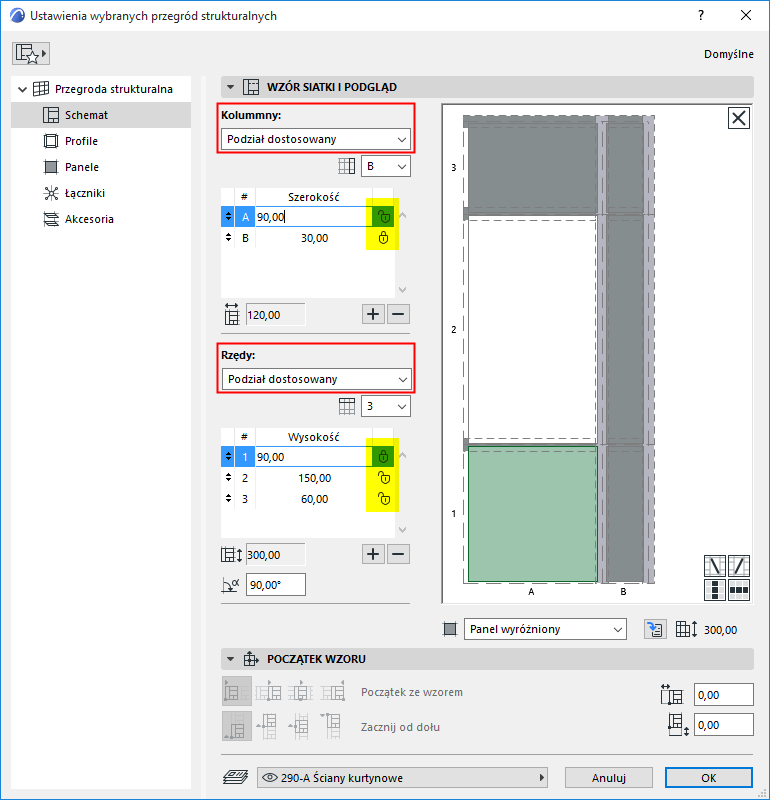The height and width of the screenshot is (800, 770).
Task: Collapse Przegroda strukturalna tree node
Action: point(22,89)
